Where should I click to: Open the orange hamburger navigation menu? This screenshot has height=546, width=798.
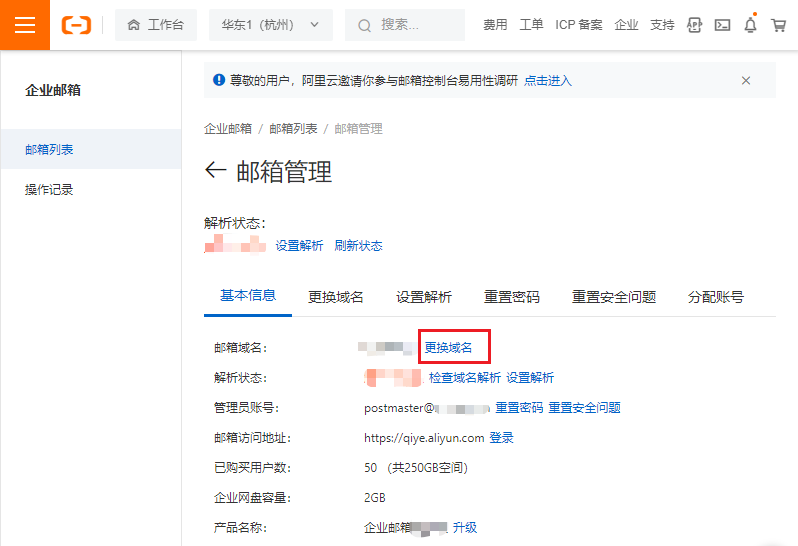click(x=24, y=25)
